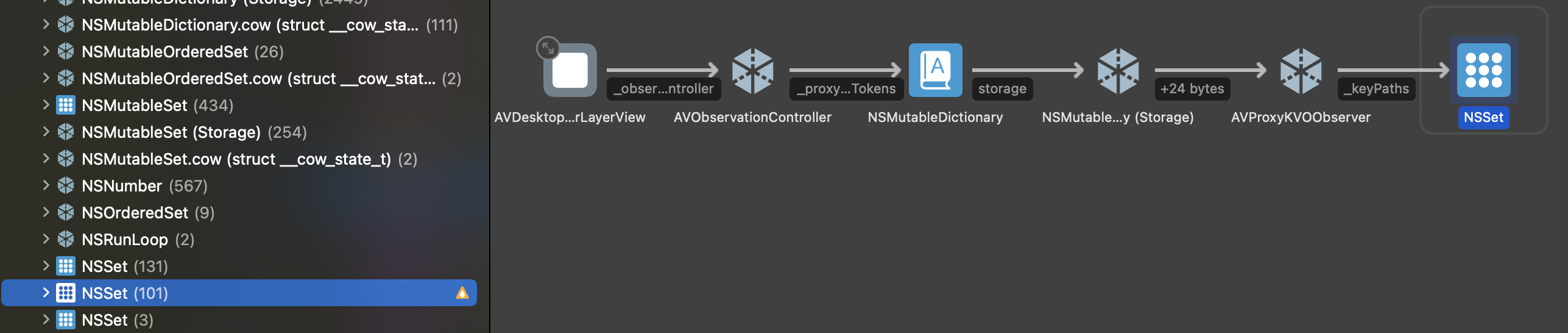
Task: Expand NSMutableSet (434) row
Action: click(46, 105)
